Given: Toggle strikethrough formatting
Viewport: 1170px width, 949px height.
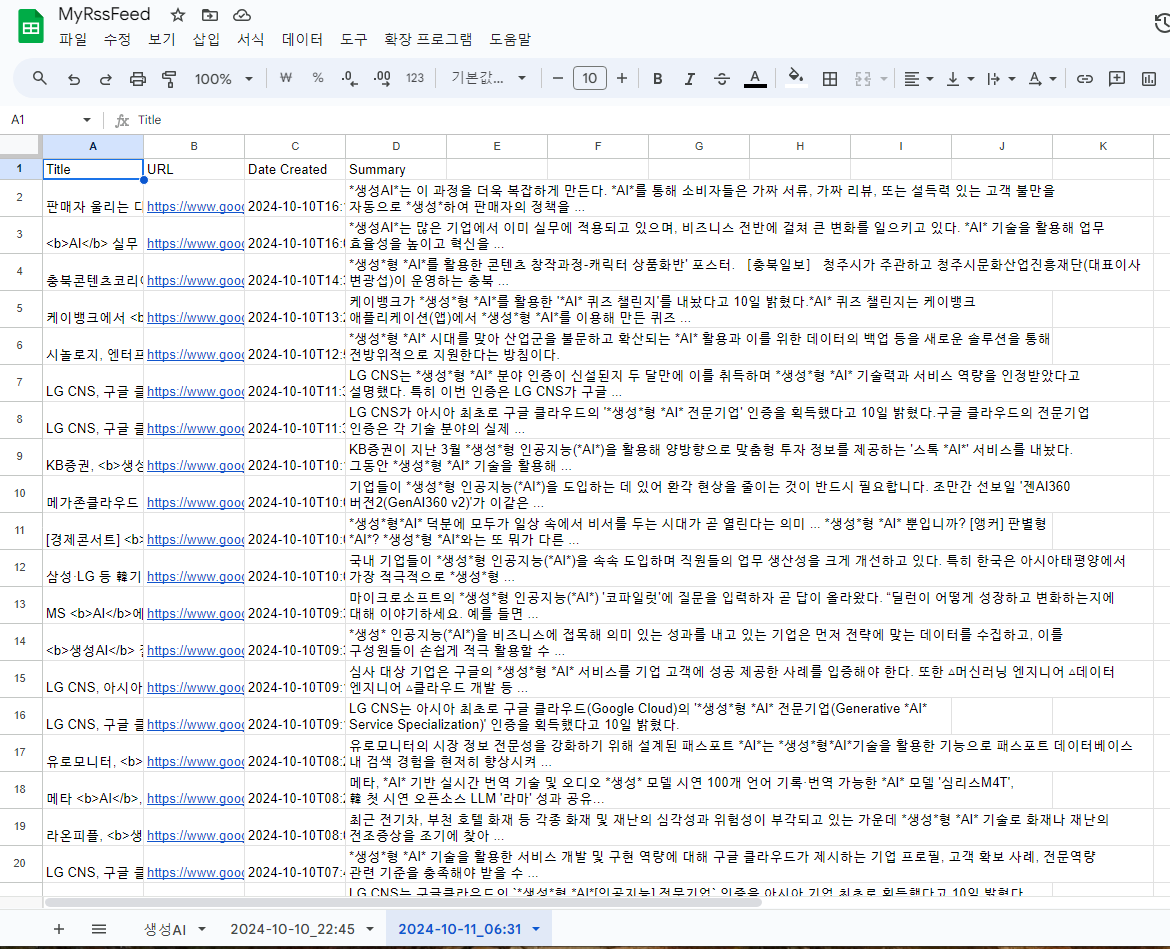Looking at the screenshot, I should pos(722,78).
